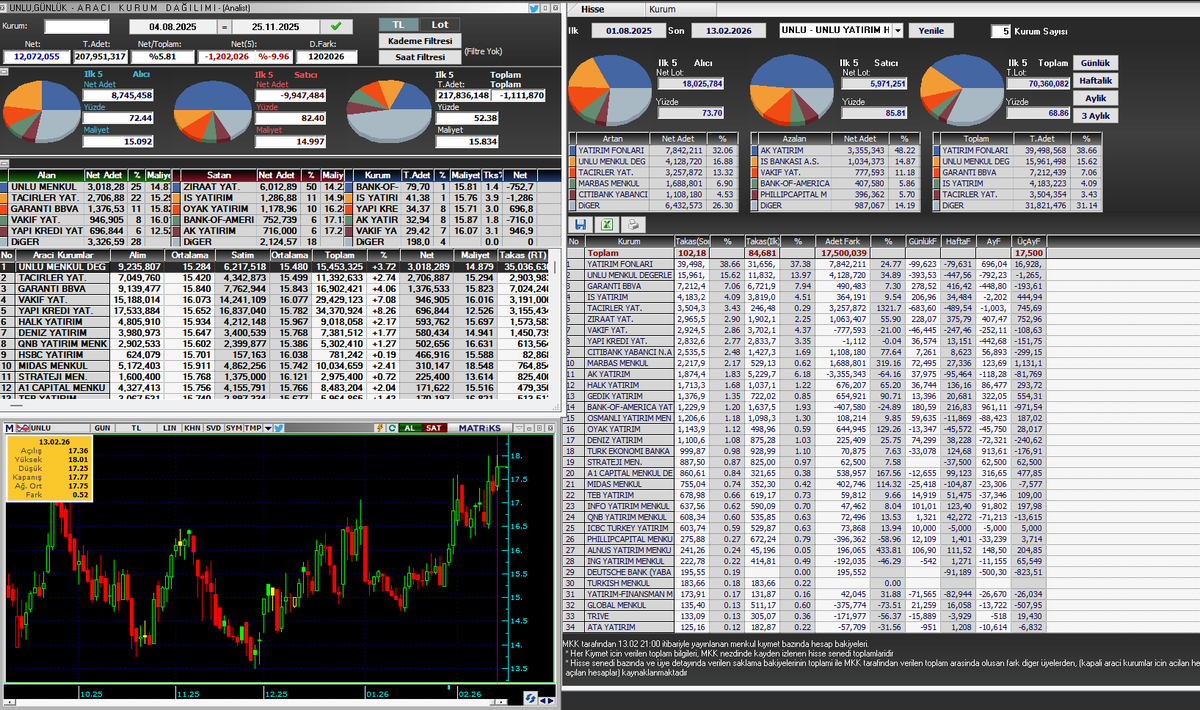Click the Saat Filtresi button
This screenshot has width=1200, height=710.
click(419, 57)
